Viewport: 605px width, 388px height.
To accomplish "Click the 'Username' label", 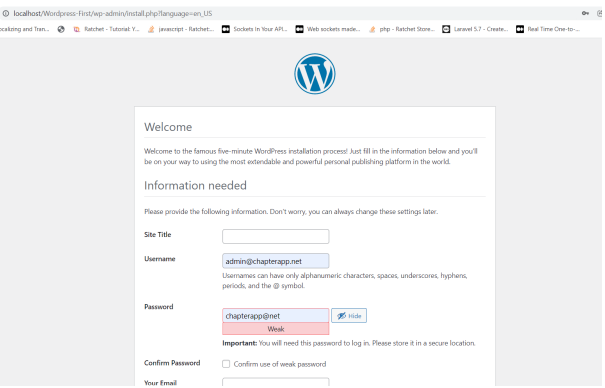I will tap(160, 259).
